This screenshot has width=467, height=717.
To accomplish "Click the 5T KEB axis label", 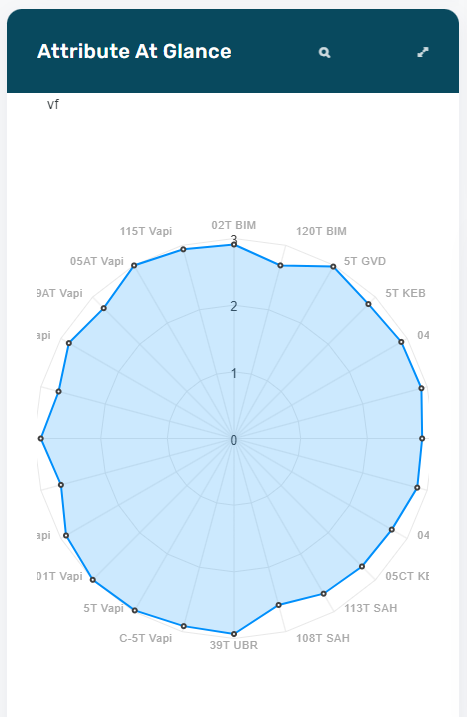I will click(x=405, y=293).
